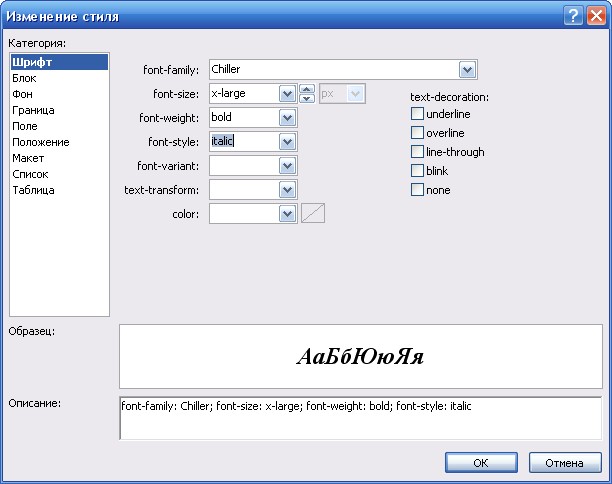Click the help question mark icon
612x484 pixels.
(x=573, y=16)
